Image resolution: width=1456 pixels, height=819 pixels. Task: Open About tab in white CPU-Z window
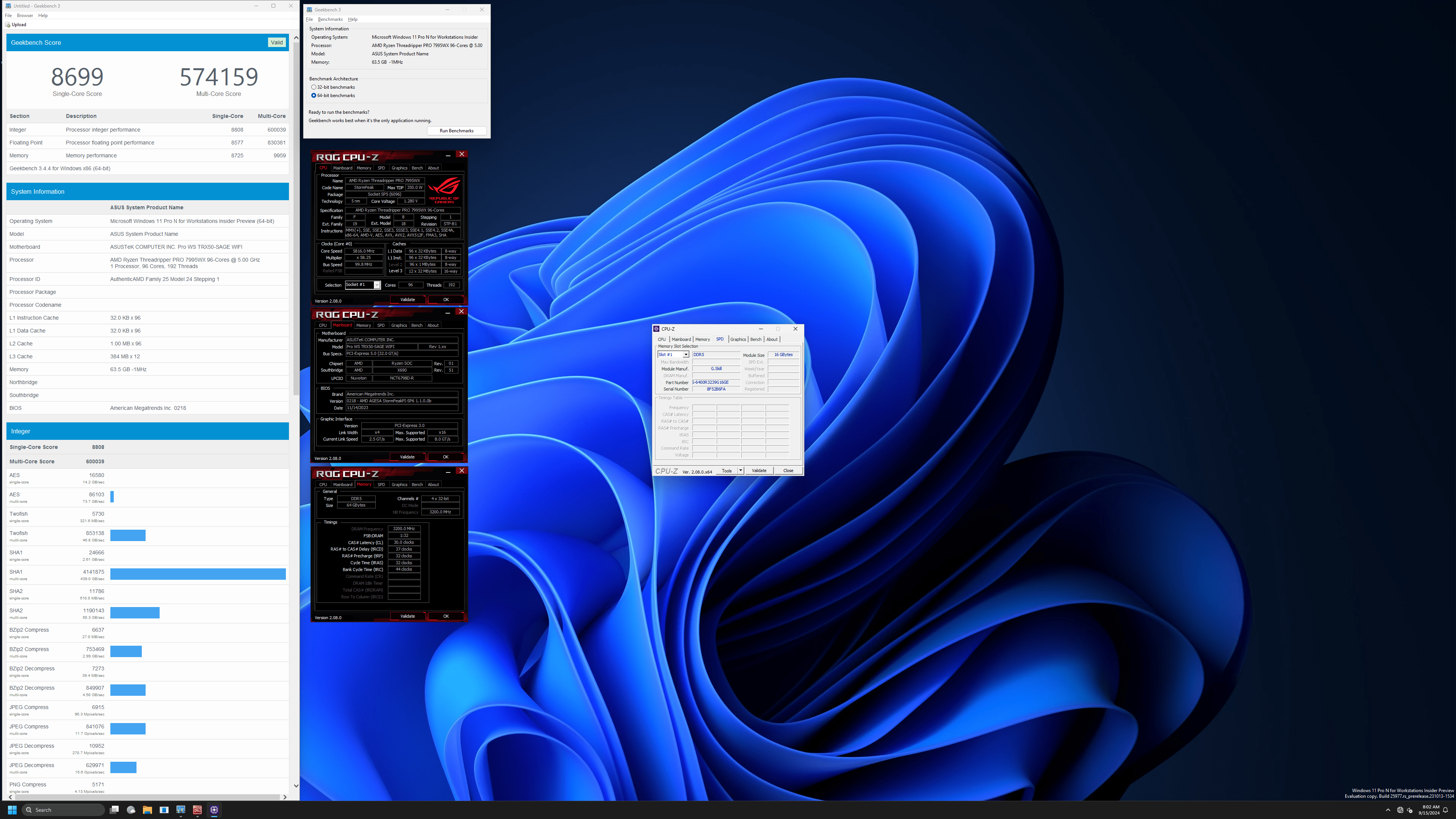coord(772,339)
